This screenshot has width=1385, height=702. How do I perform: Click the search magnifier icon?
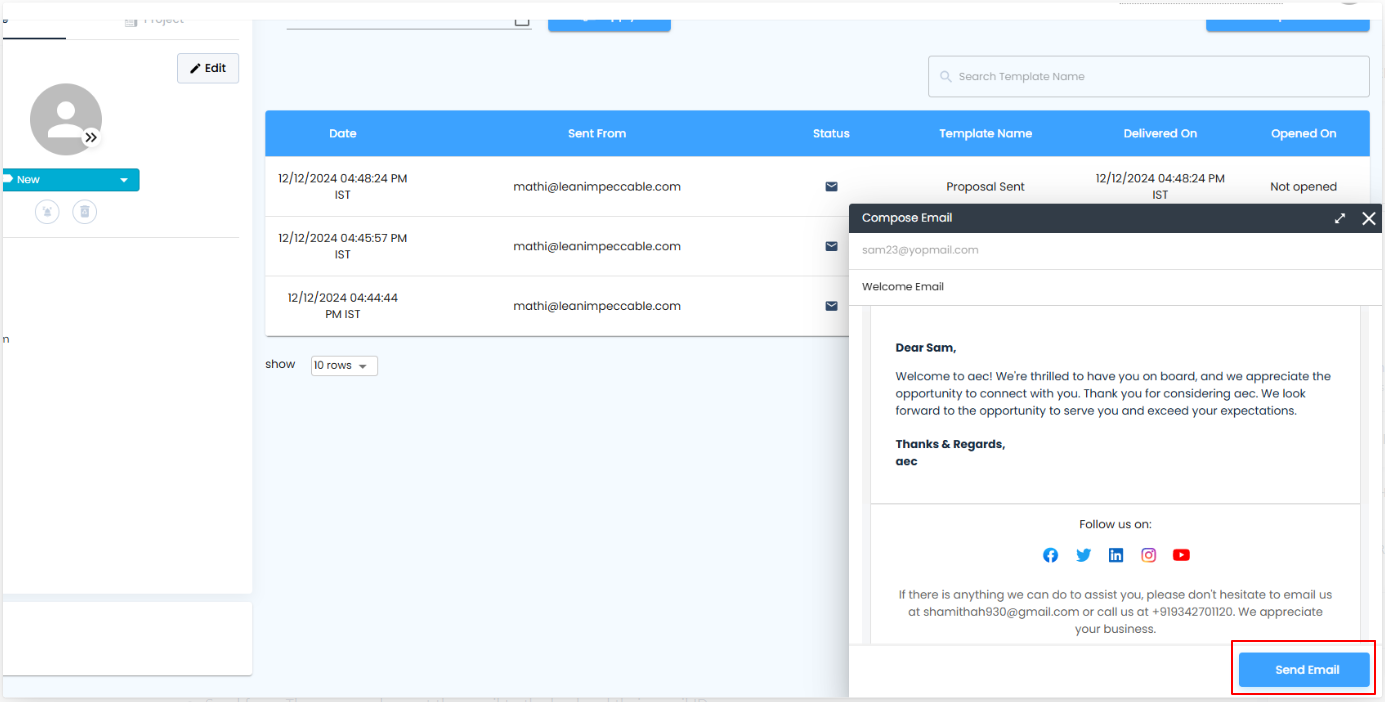point(945,76)
